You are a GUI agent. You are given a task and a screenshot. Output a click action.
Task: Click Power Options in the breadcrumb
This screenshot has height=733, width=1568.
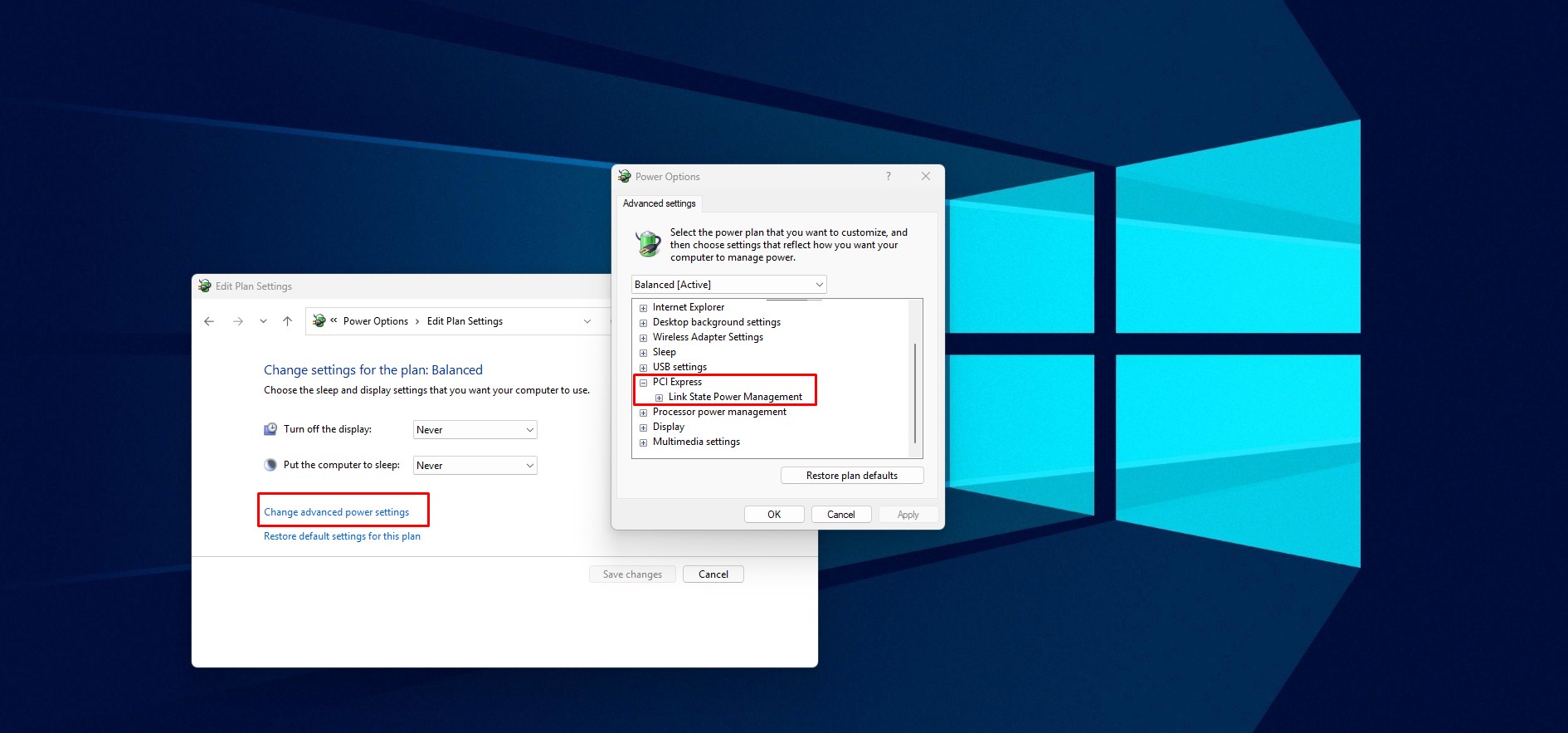coord(376,321)
